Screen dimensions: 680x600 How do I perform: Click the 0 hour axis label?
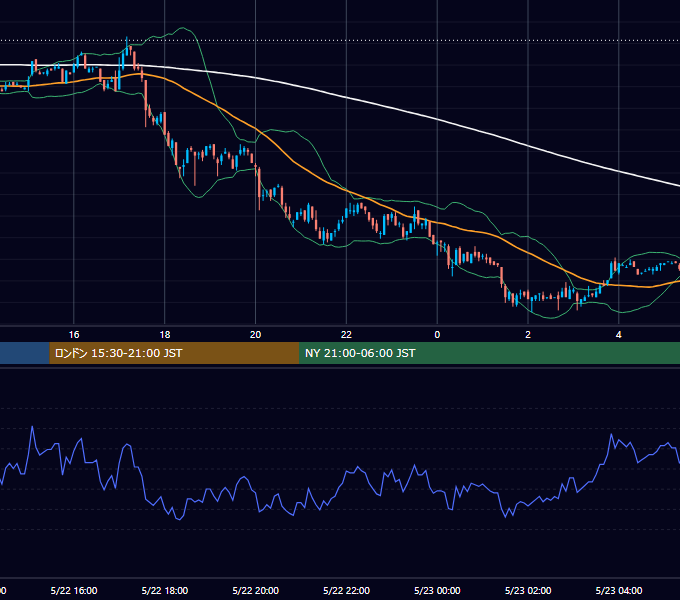point(437,335)
